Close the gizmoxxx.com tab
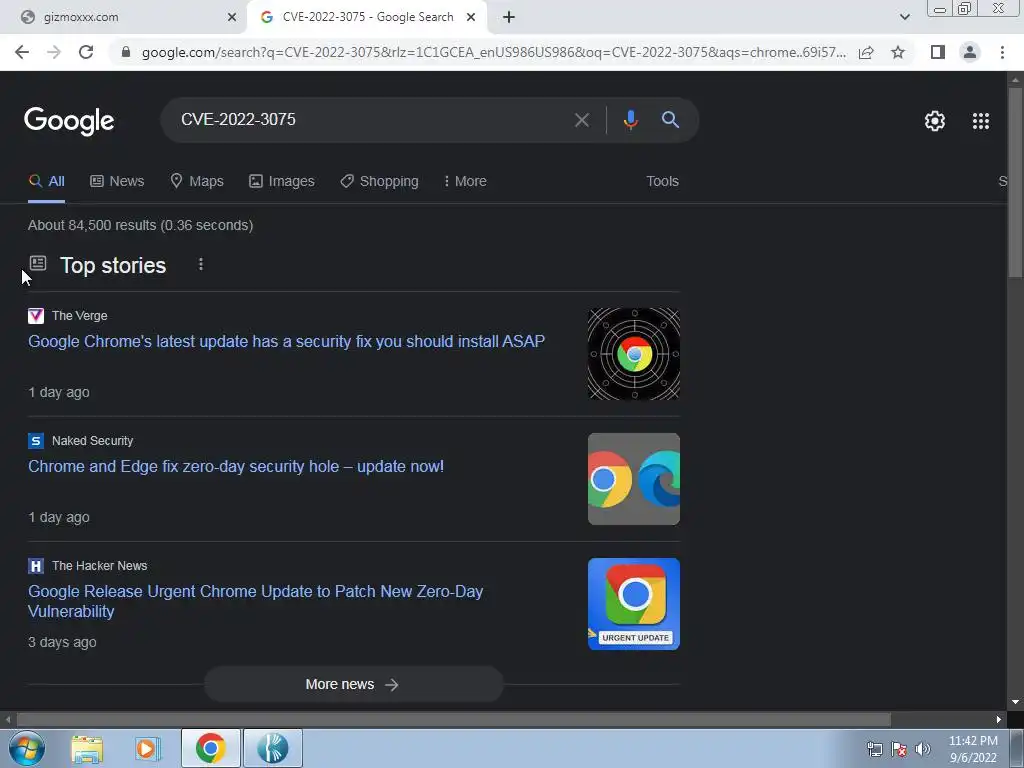The image size is (1024, 768). point(231,18)
